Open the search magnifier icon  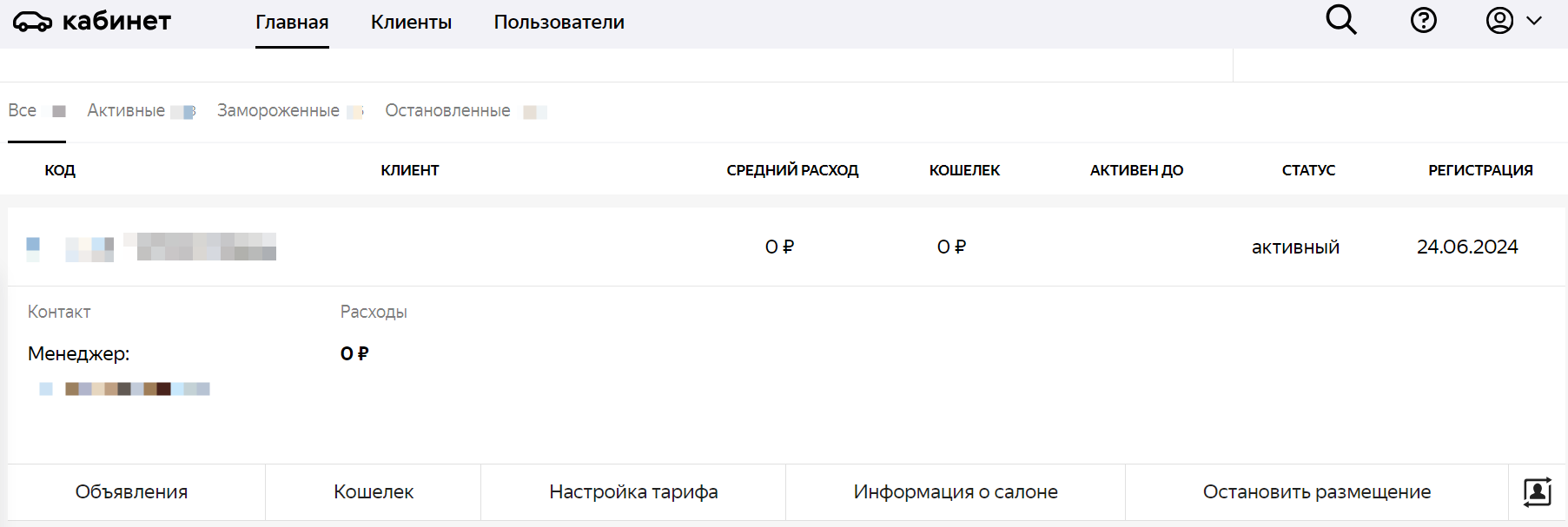point(1341,20)
